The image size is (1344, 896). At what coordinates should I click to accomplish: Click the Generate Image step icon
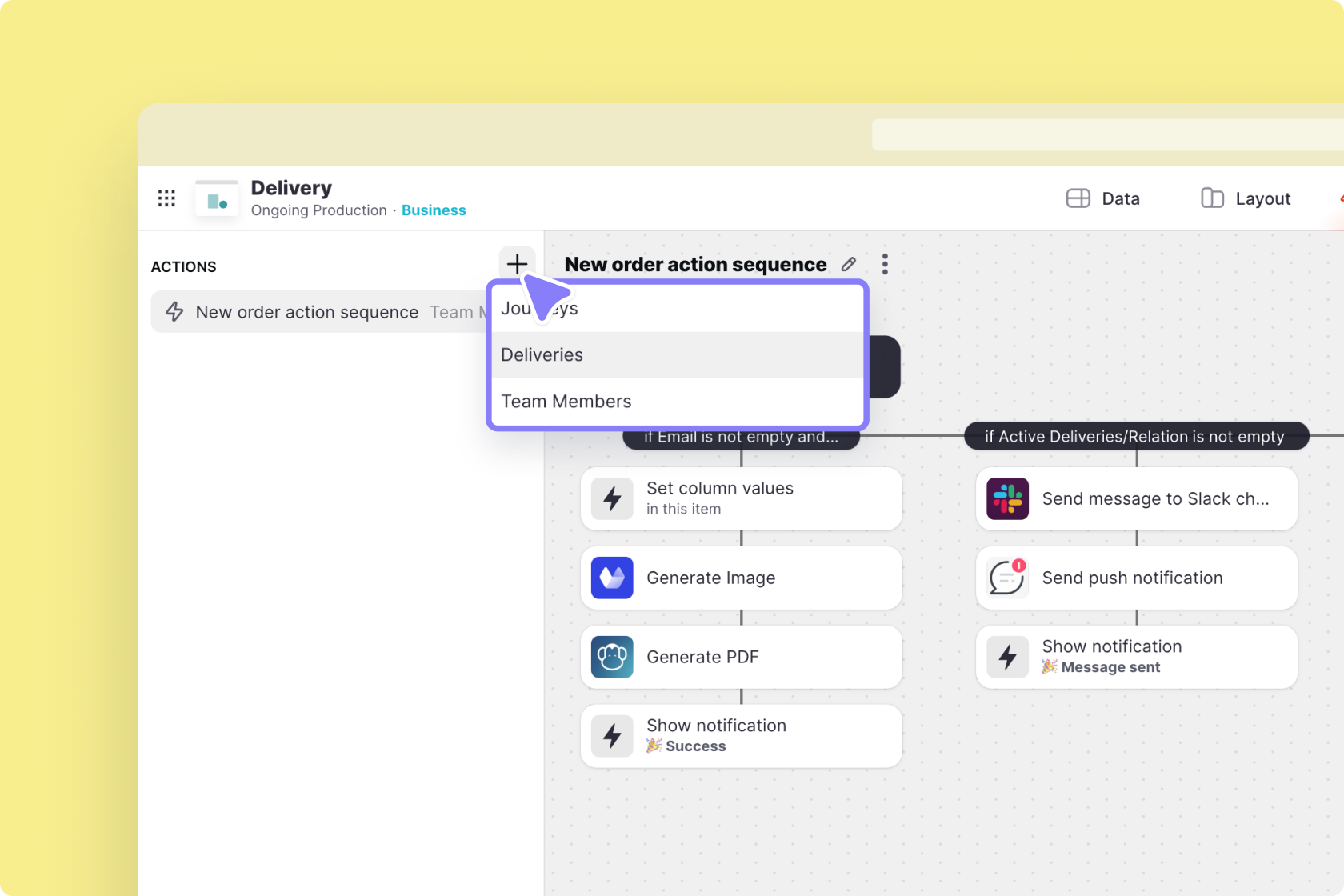pos(612,578)
